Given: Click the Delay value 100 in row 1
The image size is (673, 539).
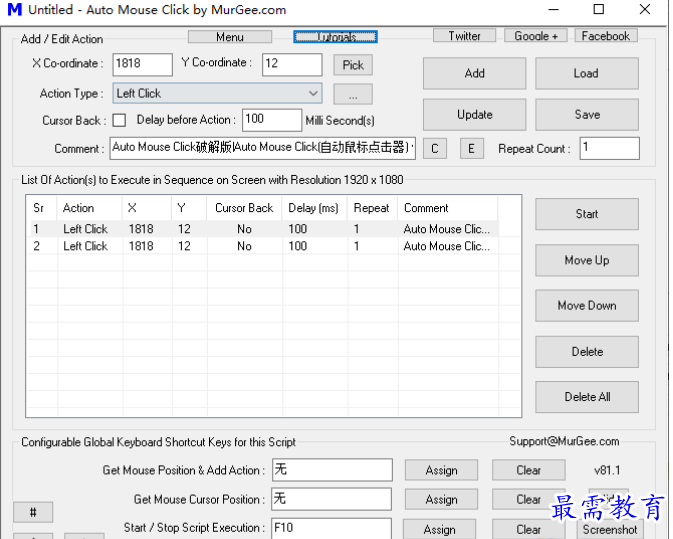Looking at the screenshot, I should click(297, 229).
